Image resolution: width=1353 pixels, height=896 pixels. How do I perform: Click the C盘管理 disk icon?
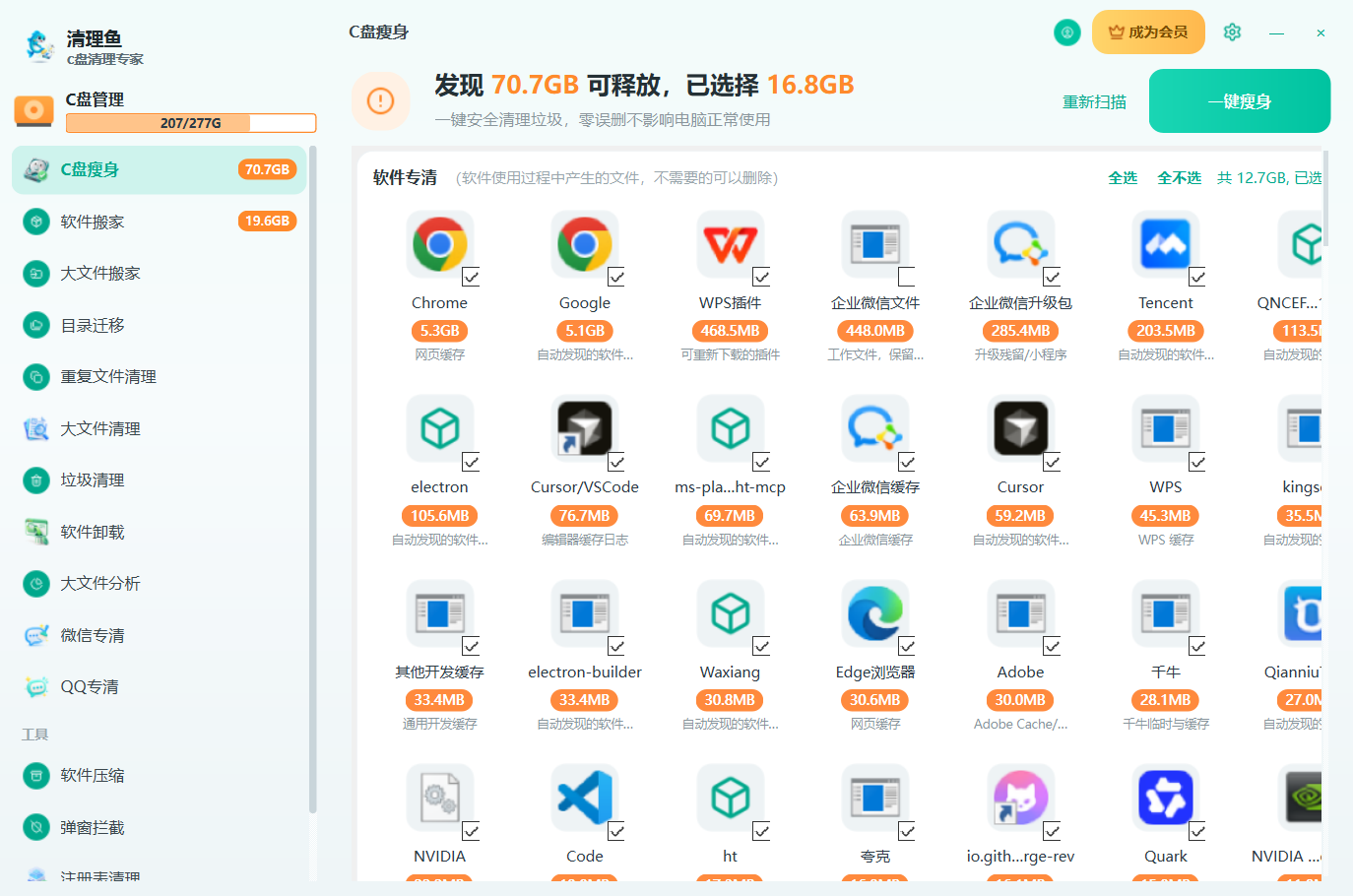pyautogui.click(x=33, y=110)
